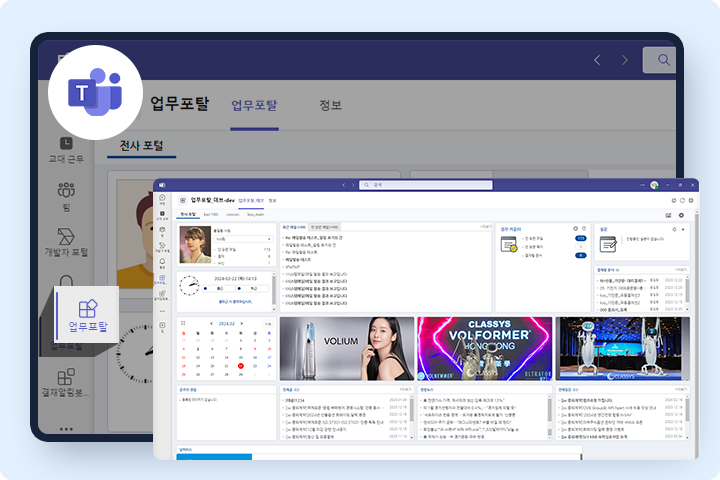Viewport: 720px width, 480px height.
Task: Go to previous month in the calendar
Action: [211, 324]
